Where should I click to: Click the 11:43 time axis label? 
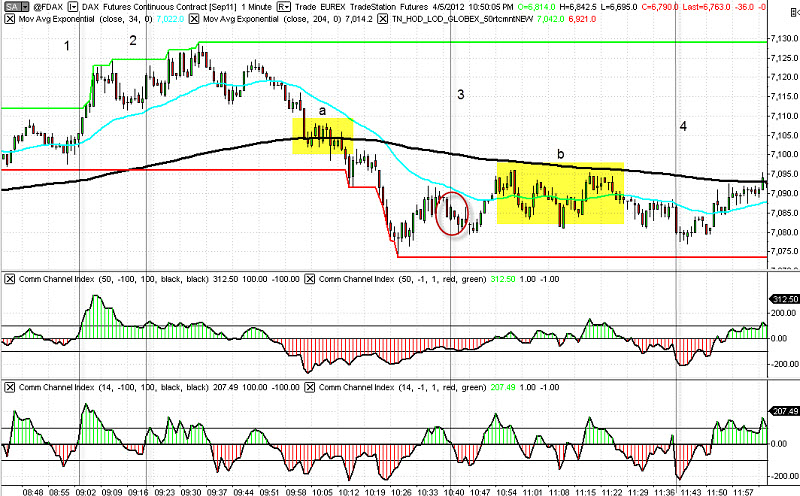point(691,492)
